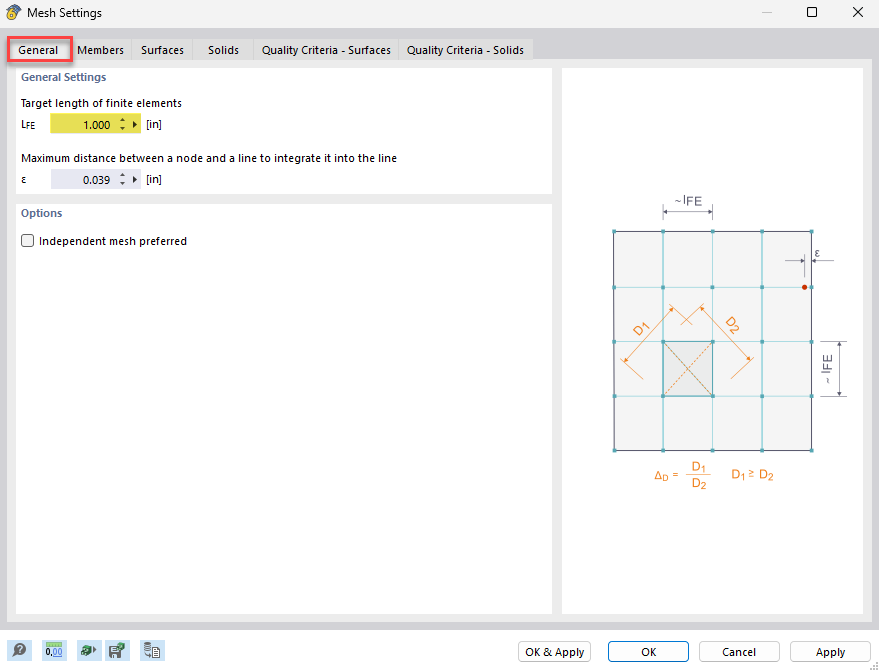This screenshot has height=670, width=879.
Task: Click the Mesh Settings title bar icon
Action: 13,12
